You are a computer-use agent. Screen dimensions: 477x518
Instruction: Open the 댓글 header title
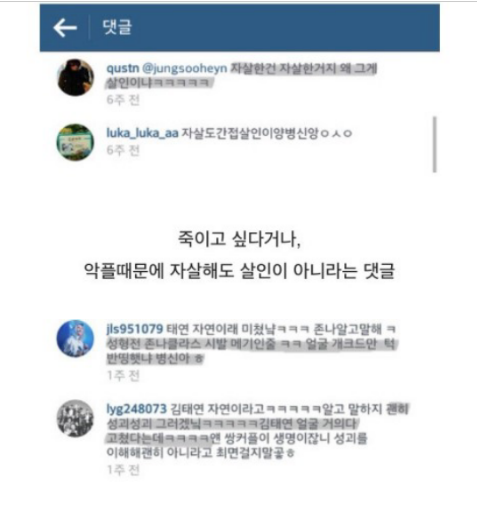coord(117,27)
